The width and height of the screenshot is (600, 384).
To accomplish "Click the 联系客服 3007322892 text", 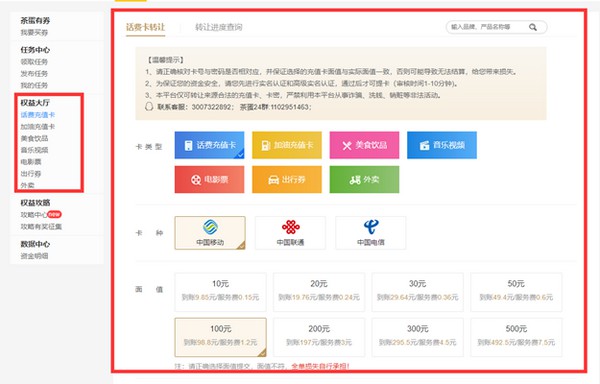I will point(195,107).
